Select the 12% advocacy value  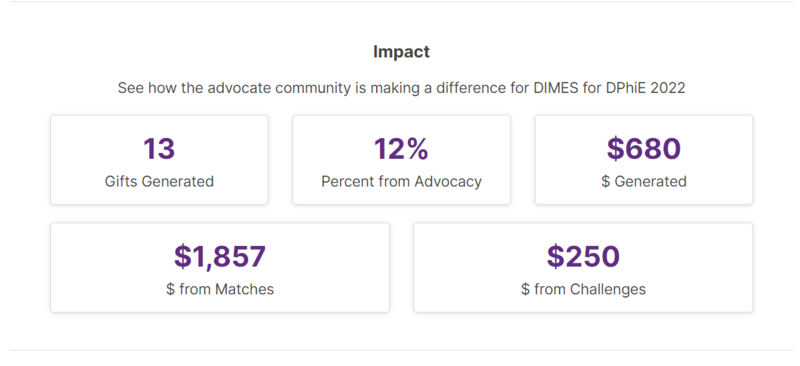coord(401,149)
